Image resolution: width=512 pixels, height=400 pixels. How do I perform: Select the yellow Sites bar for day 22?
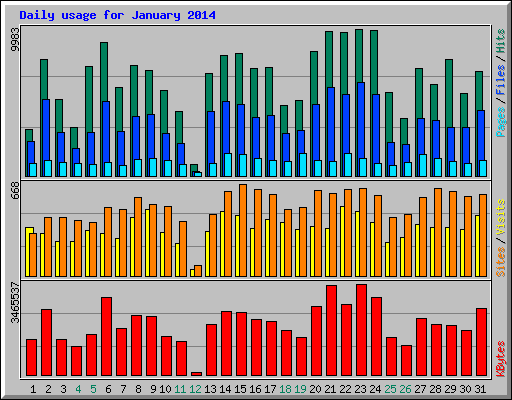pyautogui.click(x=342, y=241)
